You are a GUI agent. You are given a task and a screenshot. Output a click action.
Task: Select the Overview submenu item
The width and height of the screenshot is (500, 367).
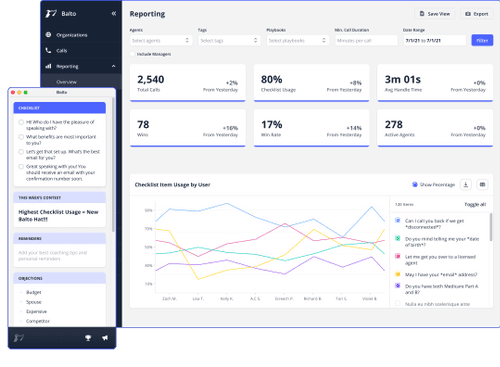tap(66, 82)
